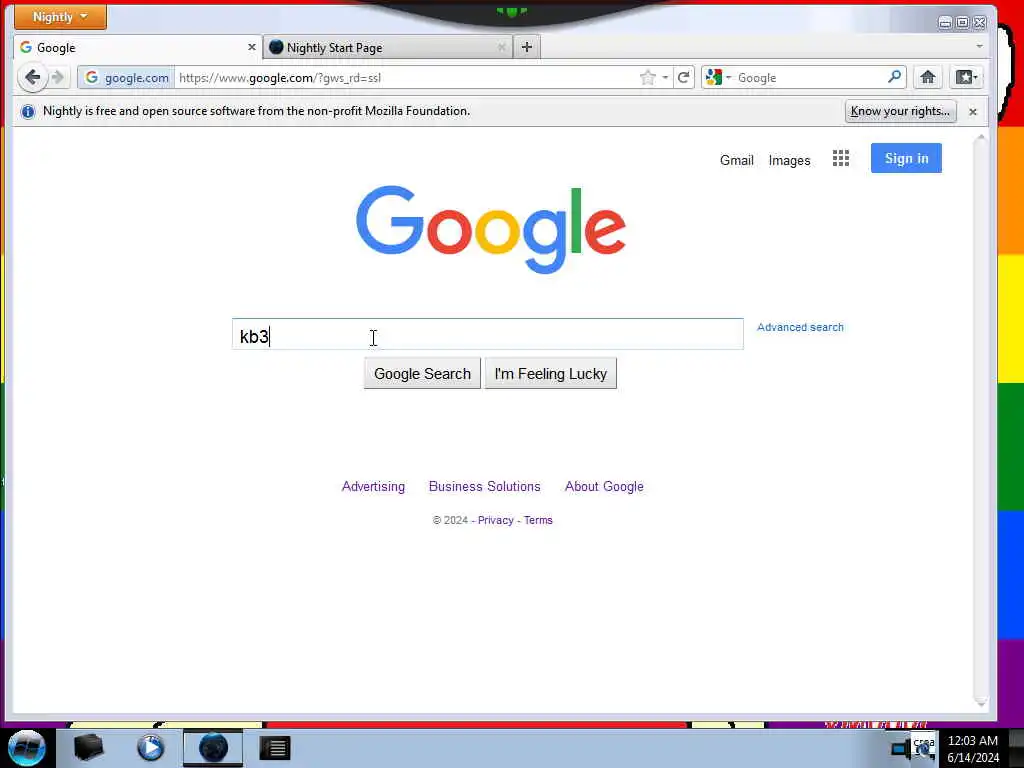Click the network tray icon
The width and height of the screenshot is (1024, 768).
(x=901, y=748)
